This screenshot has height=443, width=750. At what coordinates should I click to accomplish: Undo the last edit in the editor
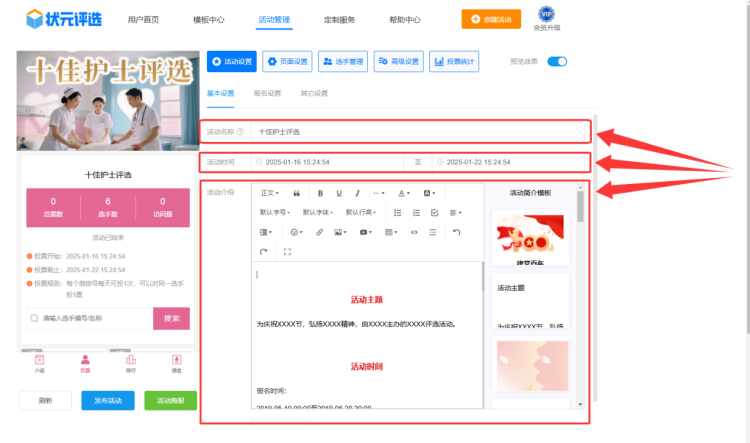(457, 232)
